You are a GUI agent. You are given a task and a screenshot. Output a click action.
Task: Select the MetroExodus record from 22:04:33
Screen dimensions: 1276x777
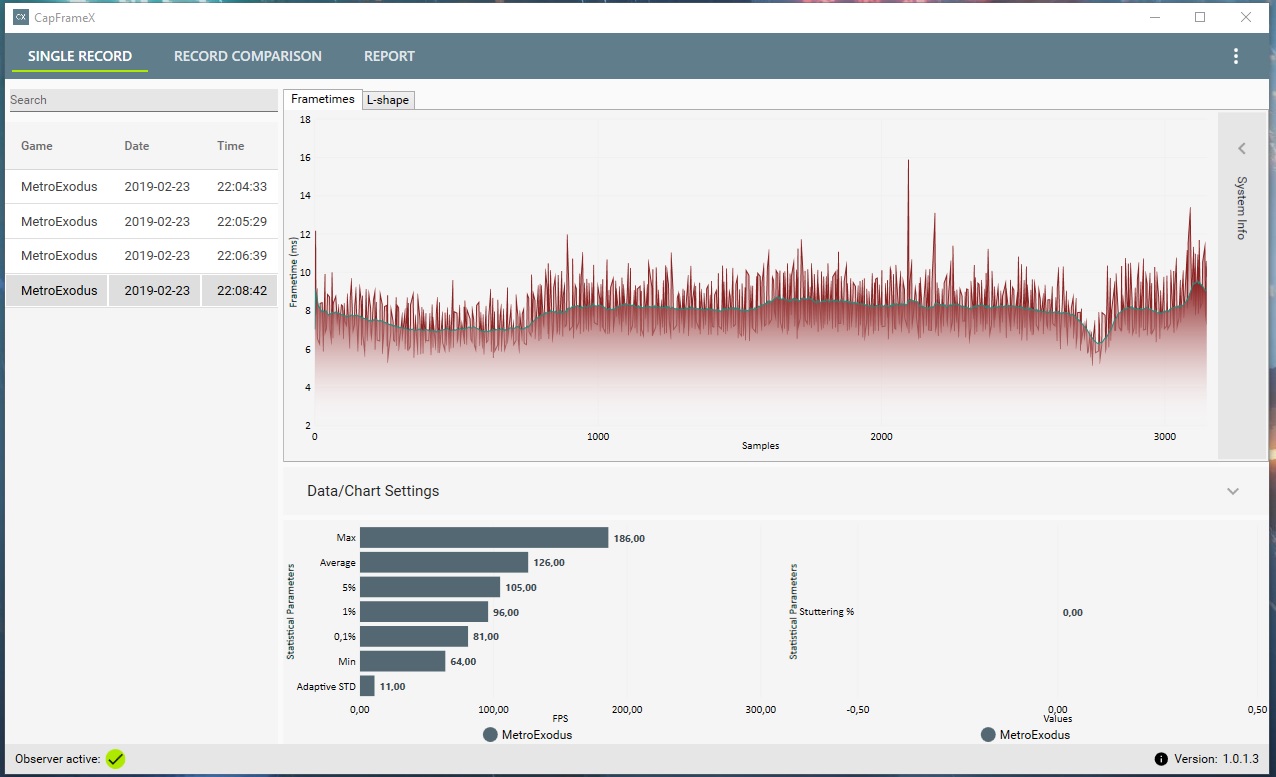tap(141, 187)
